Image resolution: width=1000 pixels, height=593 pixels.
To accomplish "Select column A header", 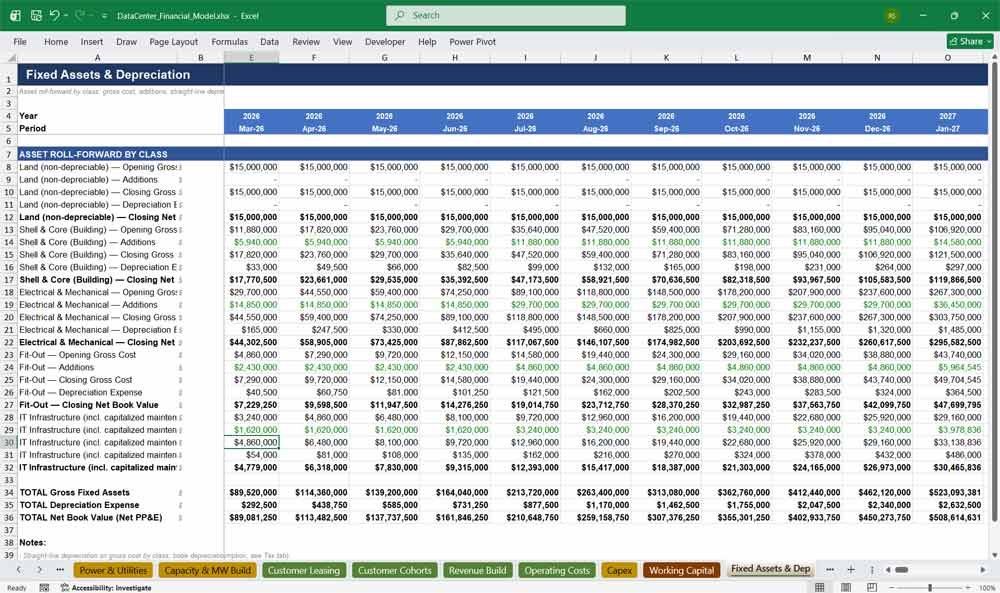I will (x=98, y=57).
